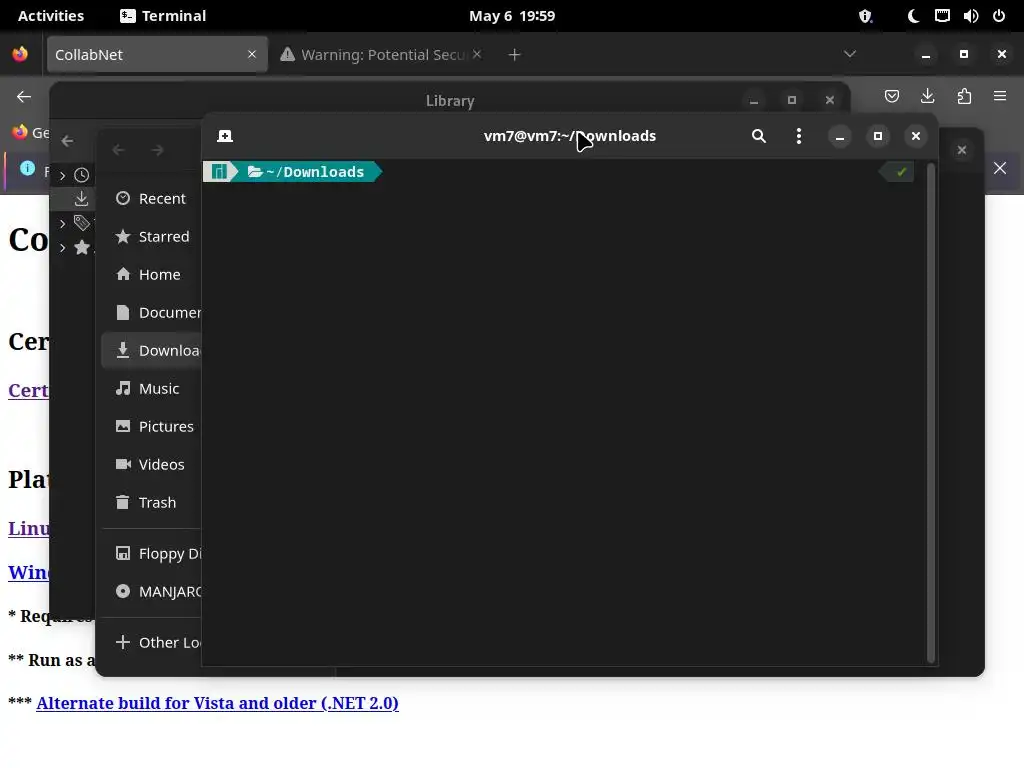Select Downloads in Files sidebar
1024x768 pixels.
pyautogui.click(x=151, y=350)
